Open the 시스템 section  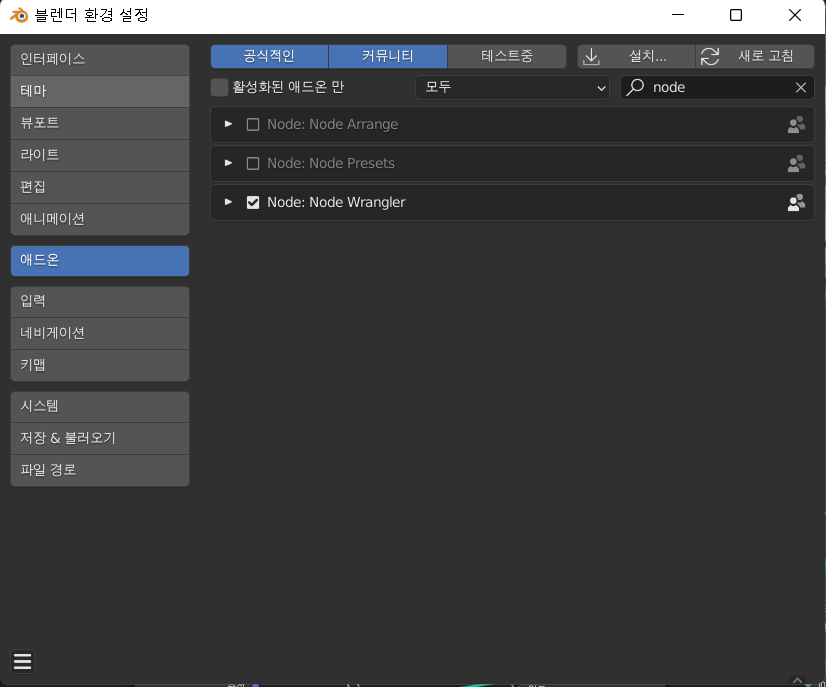100,407
